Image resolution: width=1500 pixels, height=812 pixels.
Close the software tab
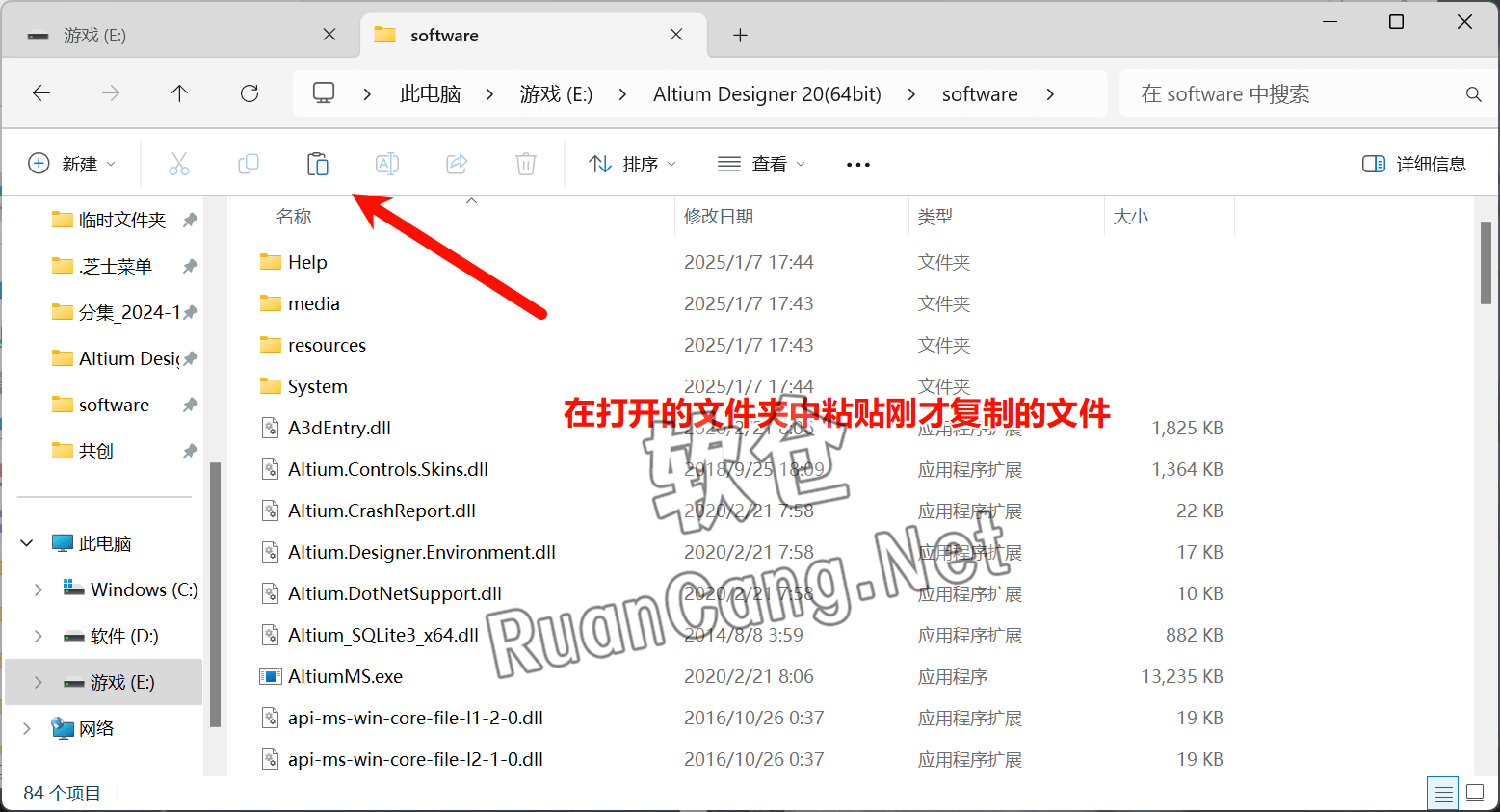click(676, 35)
